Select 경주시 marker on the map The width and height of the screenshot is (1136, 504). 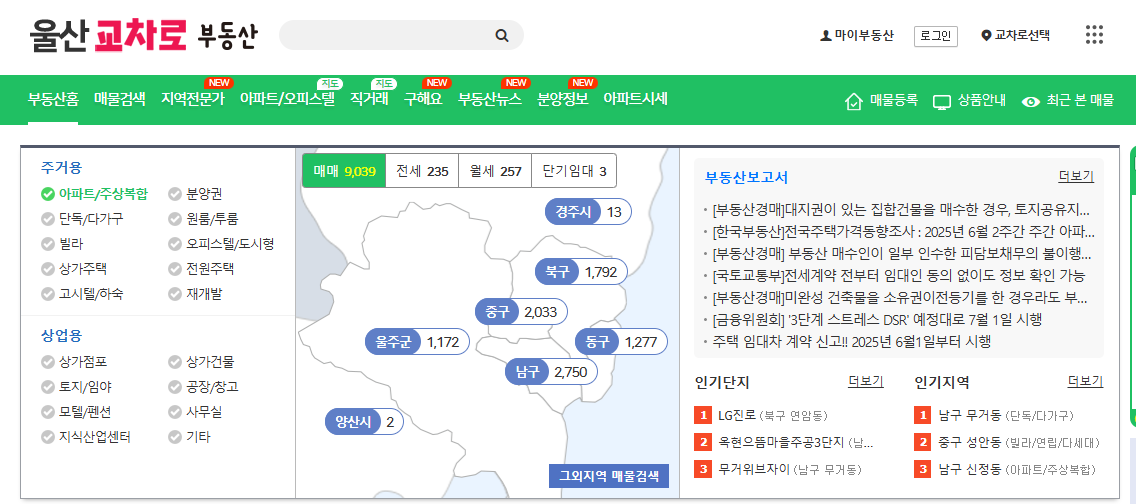pos(588,212)
